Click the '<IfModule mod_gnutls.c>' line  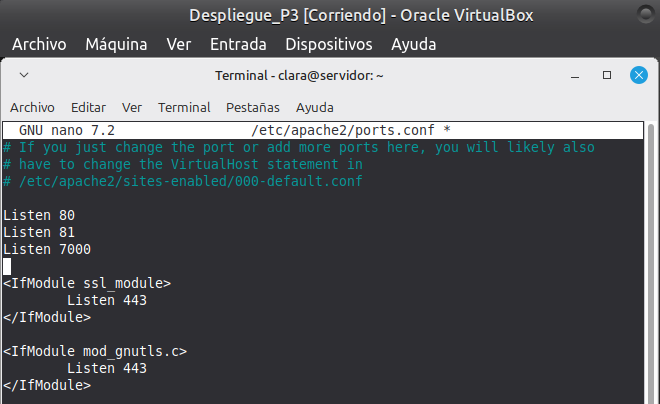click(x=95, y=351)
